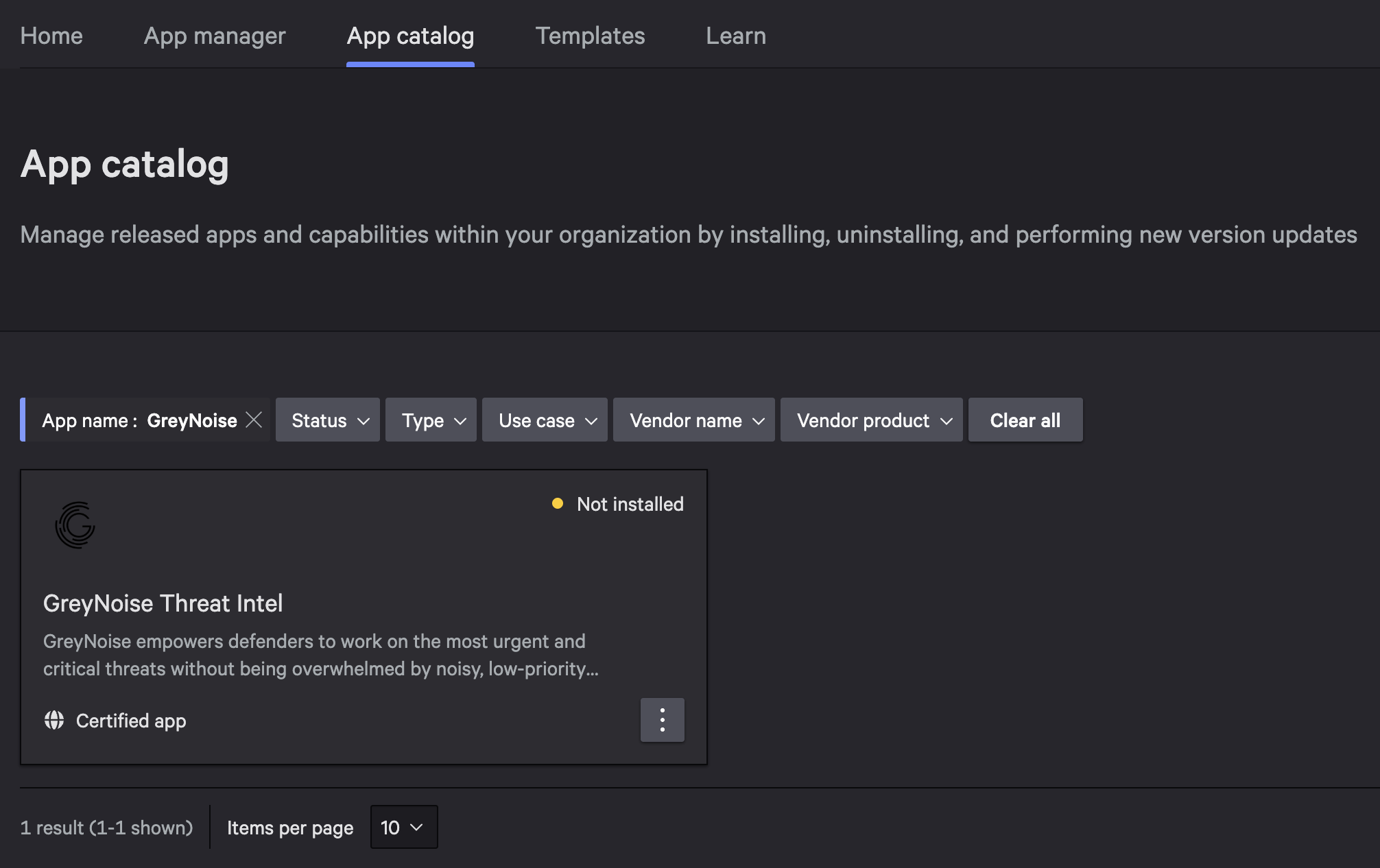Click the Certified app globe icon
1380x868 pixels.
(54, 720)
